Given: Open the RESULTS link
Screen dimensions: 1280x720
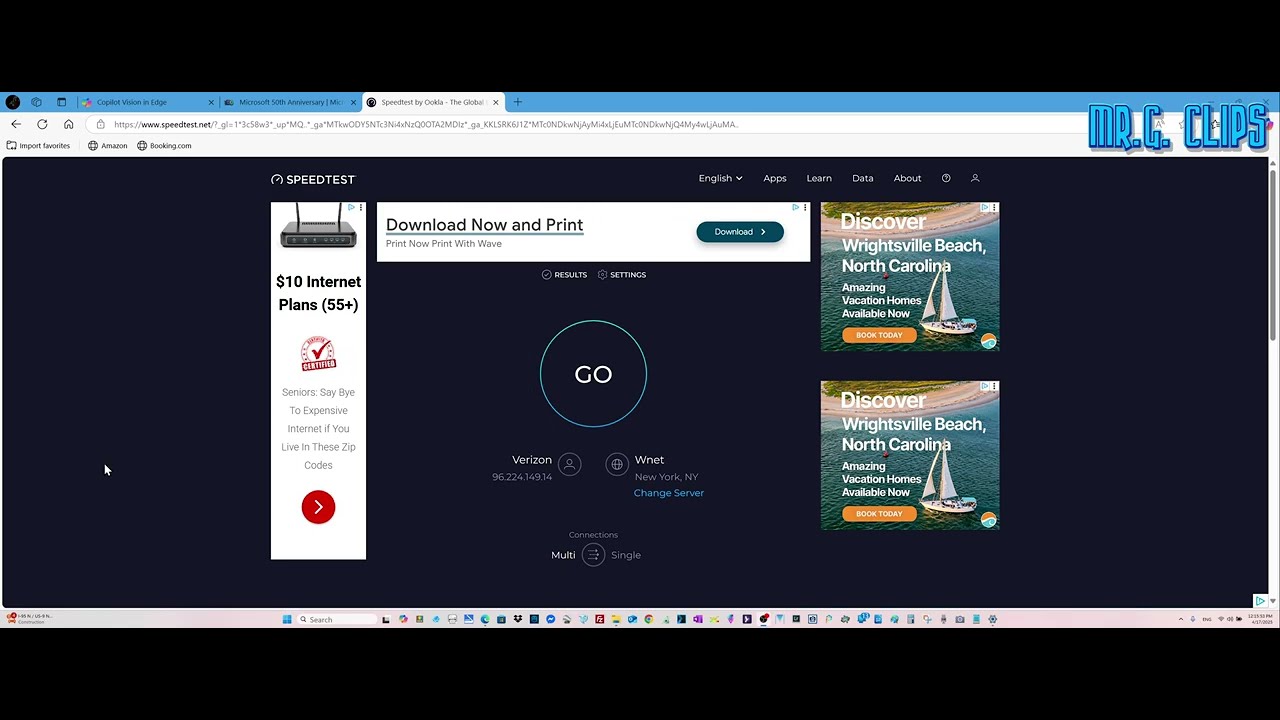Looking at the screenshot, I should [564, 274].
